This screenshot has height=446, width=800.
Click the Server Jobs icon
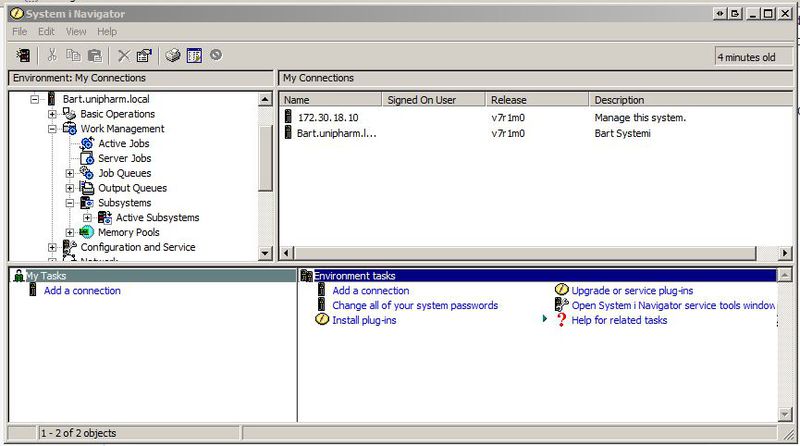tap(87, 158)
